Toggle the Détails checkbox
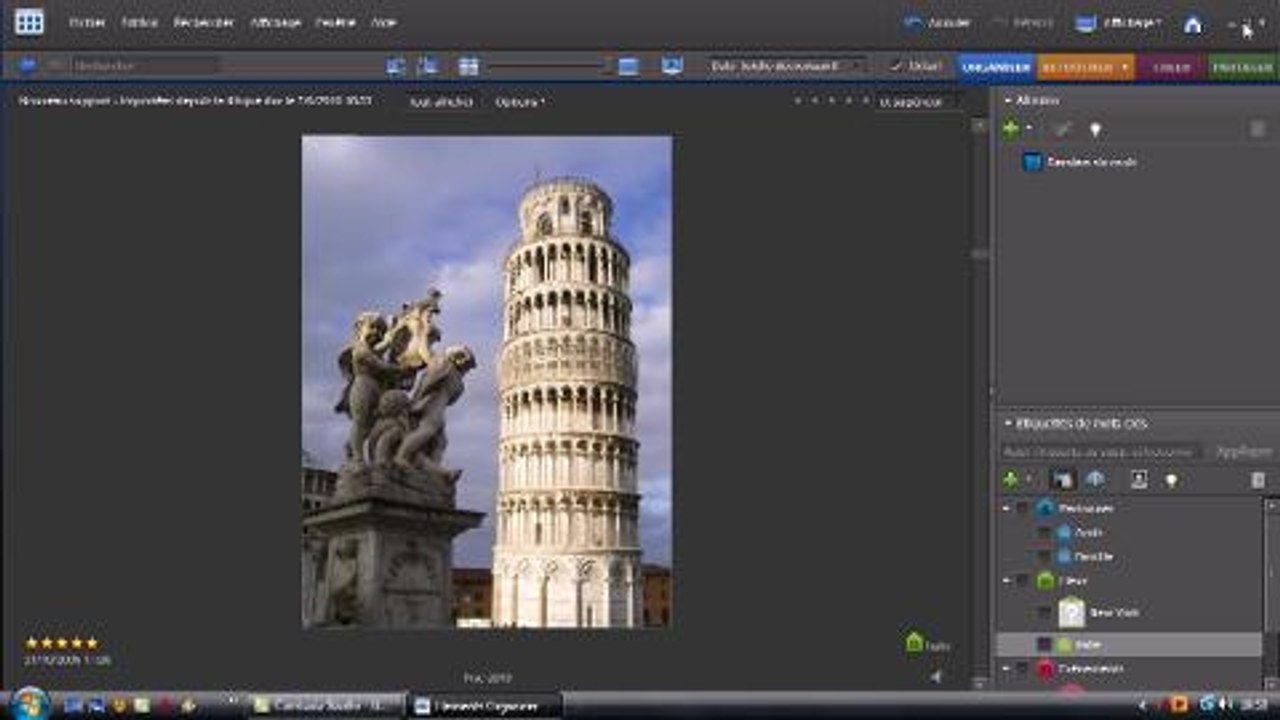 (916, 66)
